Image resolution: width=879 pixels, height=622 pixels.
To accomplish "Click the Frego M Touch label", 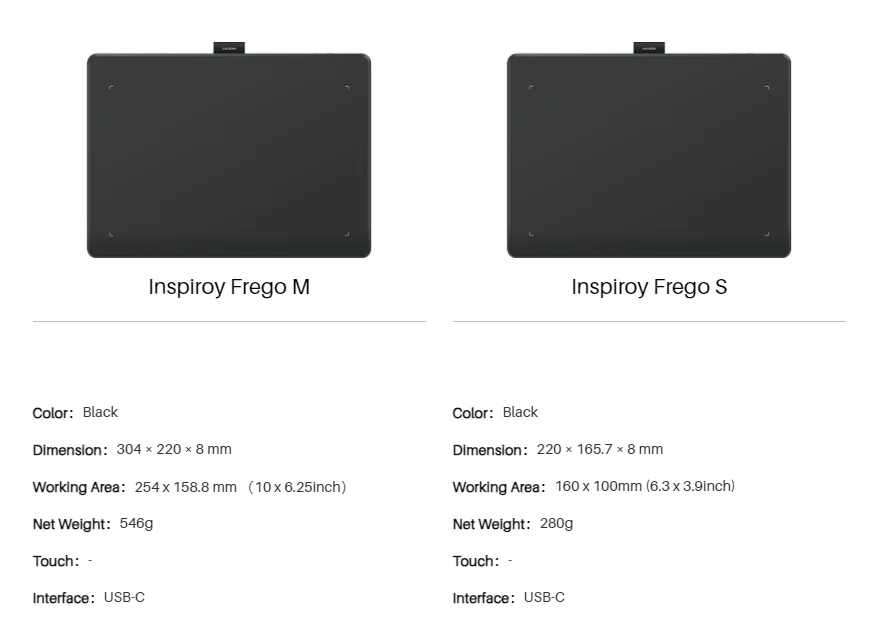I will (x=55, y=561).
